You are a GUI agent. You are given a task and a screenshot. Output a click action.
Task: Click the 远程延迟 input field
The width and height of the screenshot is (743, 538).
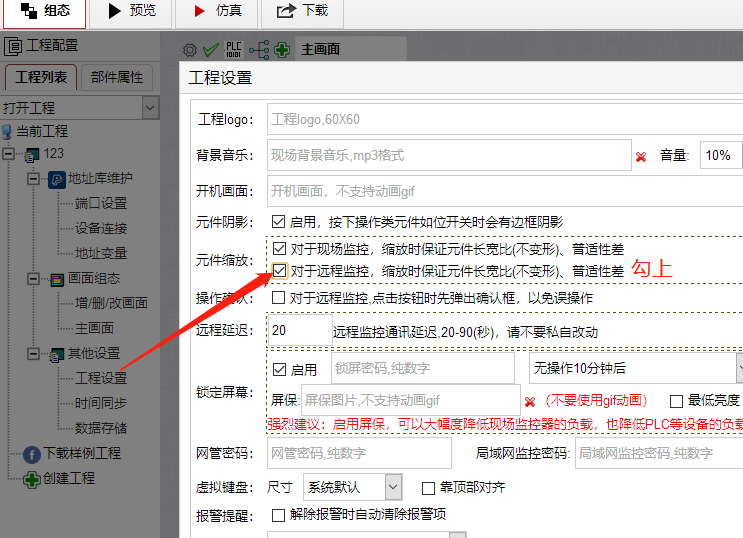click(300, 330)
